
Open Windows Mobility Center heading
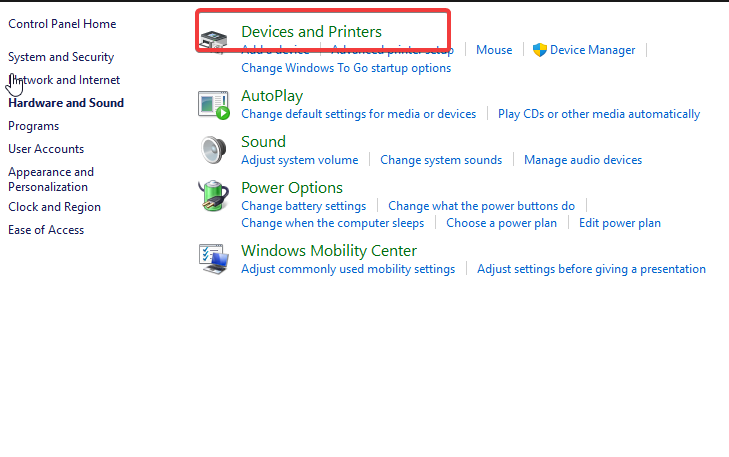pyautogui.click(x=329, y=251)
